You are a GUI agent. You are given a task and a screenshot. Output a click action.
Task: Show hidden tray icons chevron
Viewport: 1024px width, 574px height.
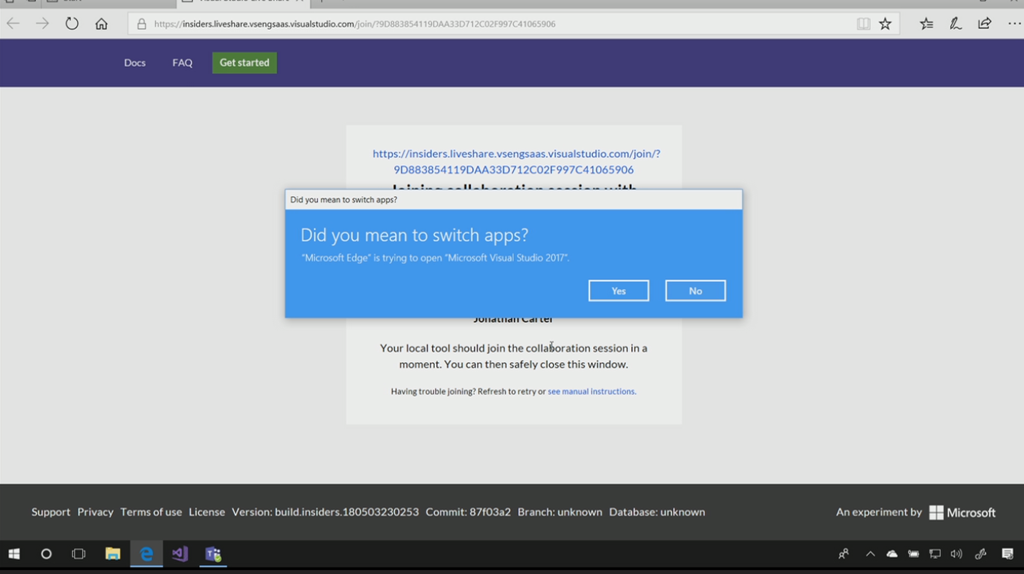pyautogui.click(x=870, y=554)
